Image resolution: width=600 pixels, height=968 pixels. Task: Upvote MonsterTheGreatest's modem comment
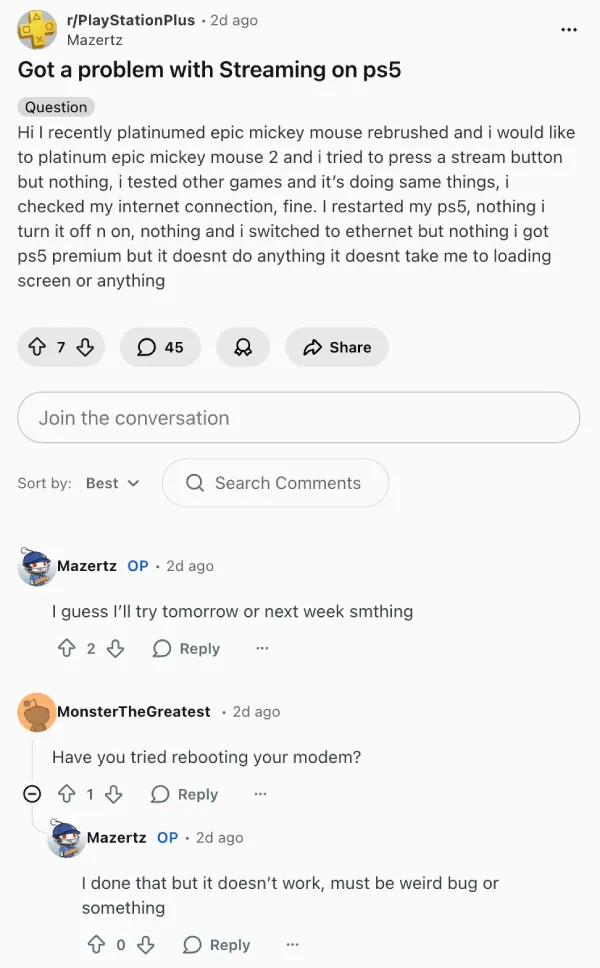coord(67,794)
